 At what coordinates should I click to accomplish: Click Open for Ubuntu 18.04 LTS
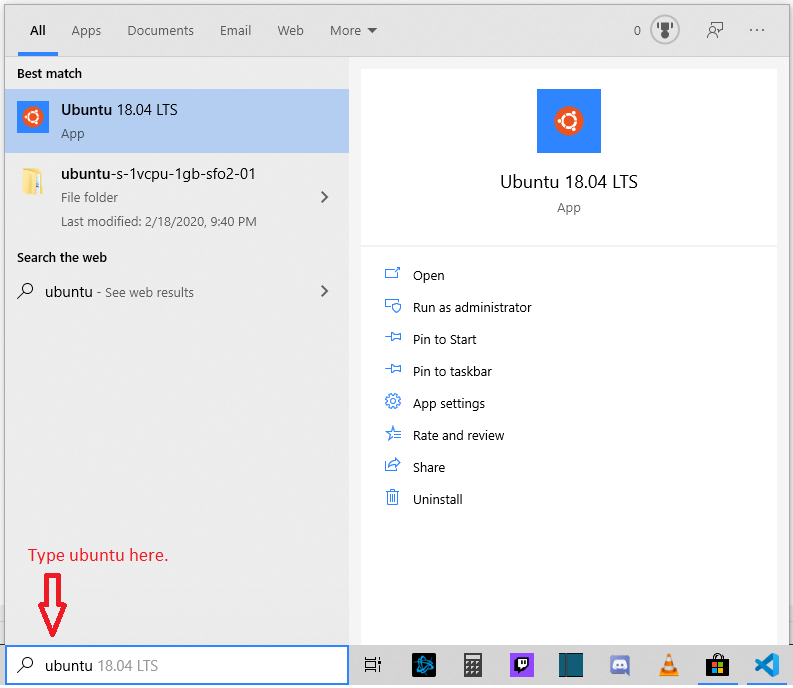[428, 276]
